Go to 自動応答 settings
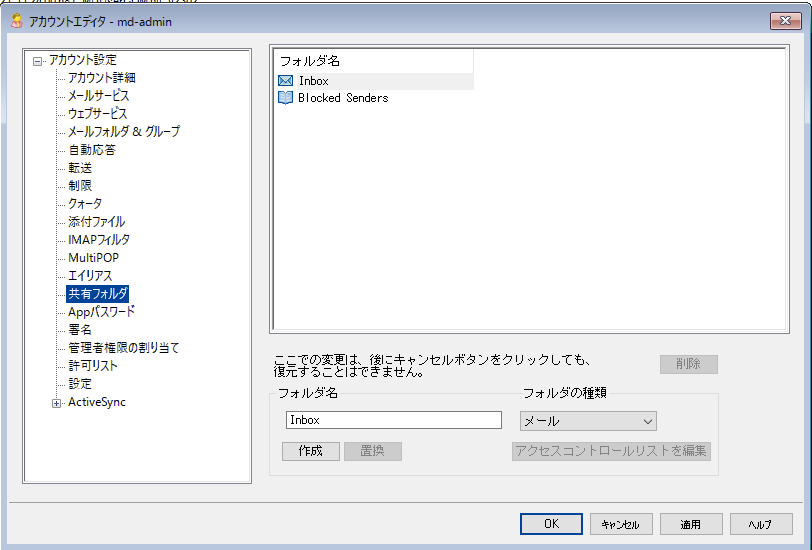The image size is (812, 550). (91, 150)
